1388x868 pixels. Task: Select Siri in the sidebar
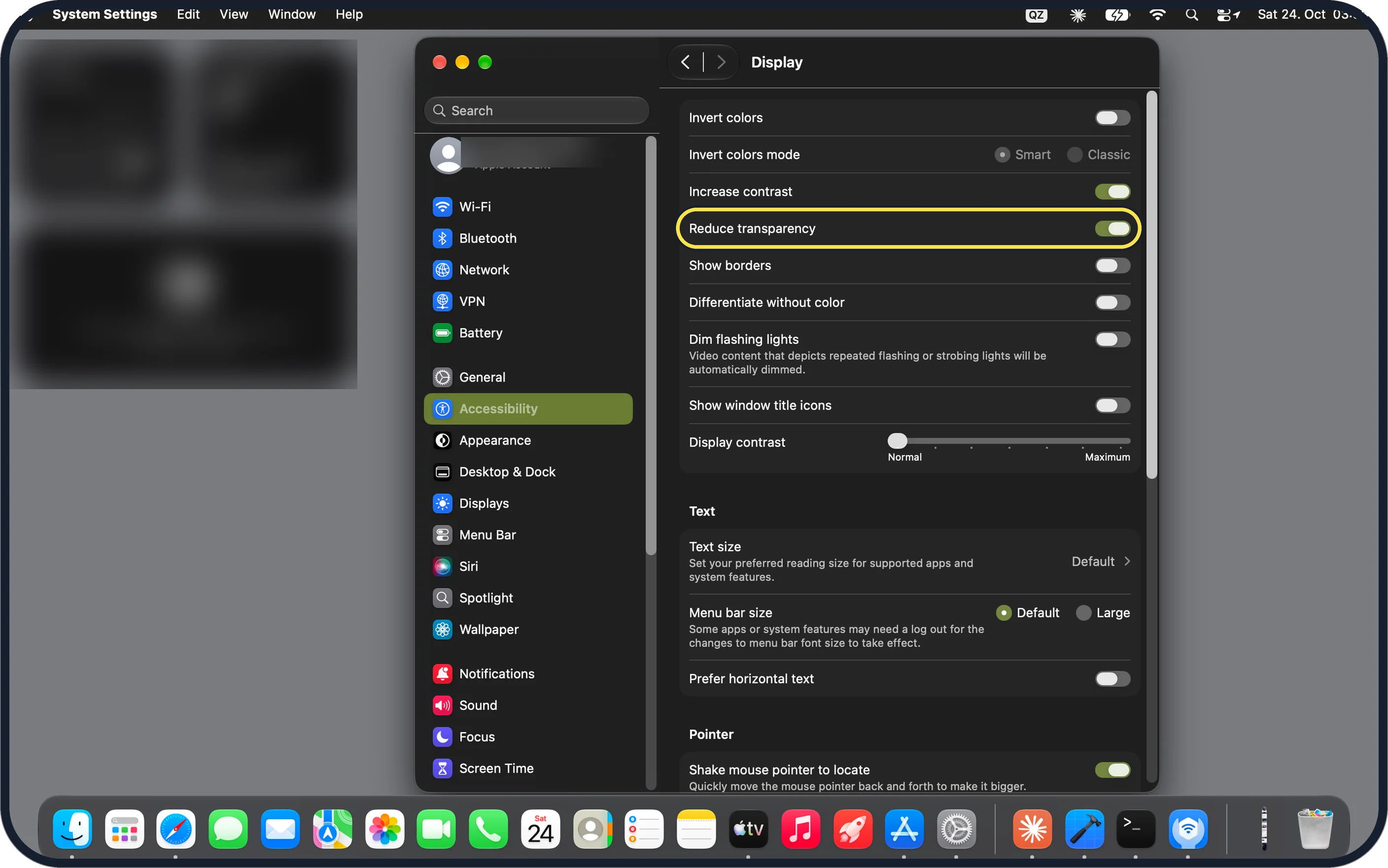click(x=528, y=567)
